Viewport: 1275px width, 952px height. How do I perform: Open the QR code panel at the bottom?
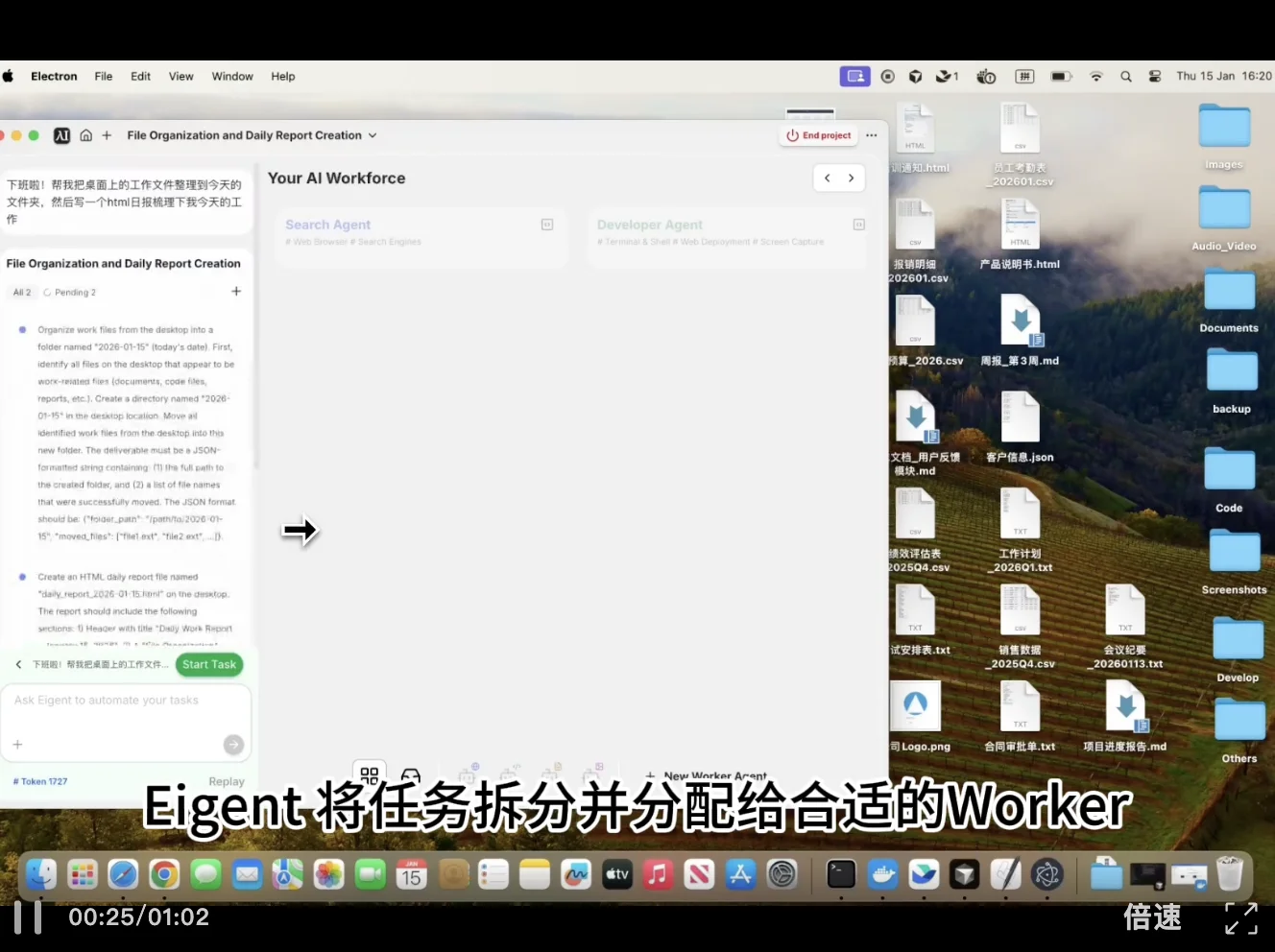[x=370, y=774]
